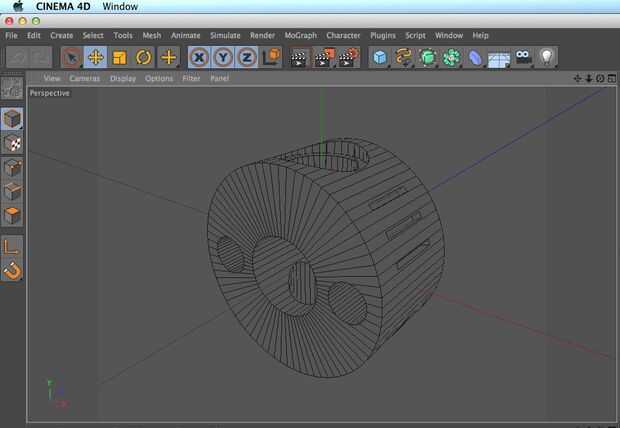The width and height of the screenshot is (620, 428).
Task: Open the Create menu
Action: (62, 36)
